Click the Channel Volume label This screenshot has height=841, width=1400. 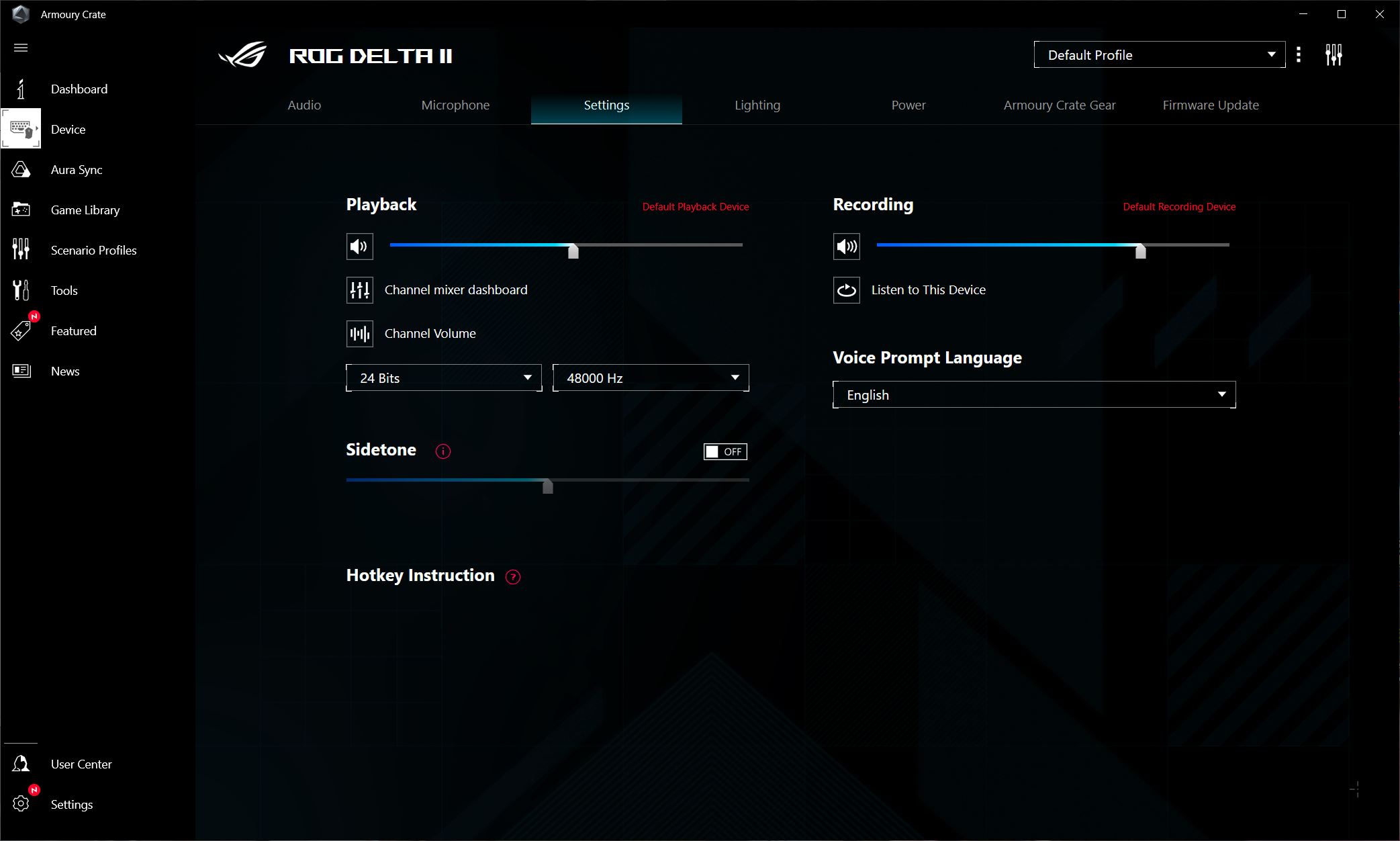tap(430, 334)
